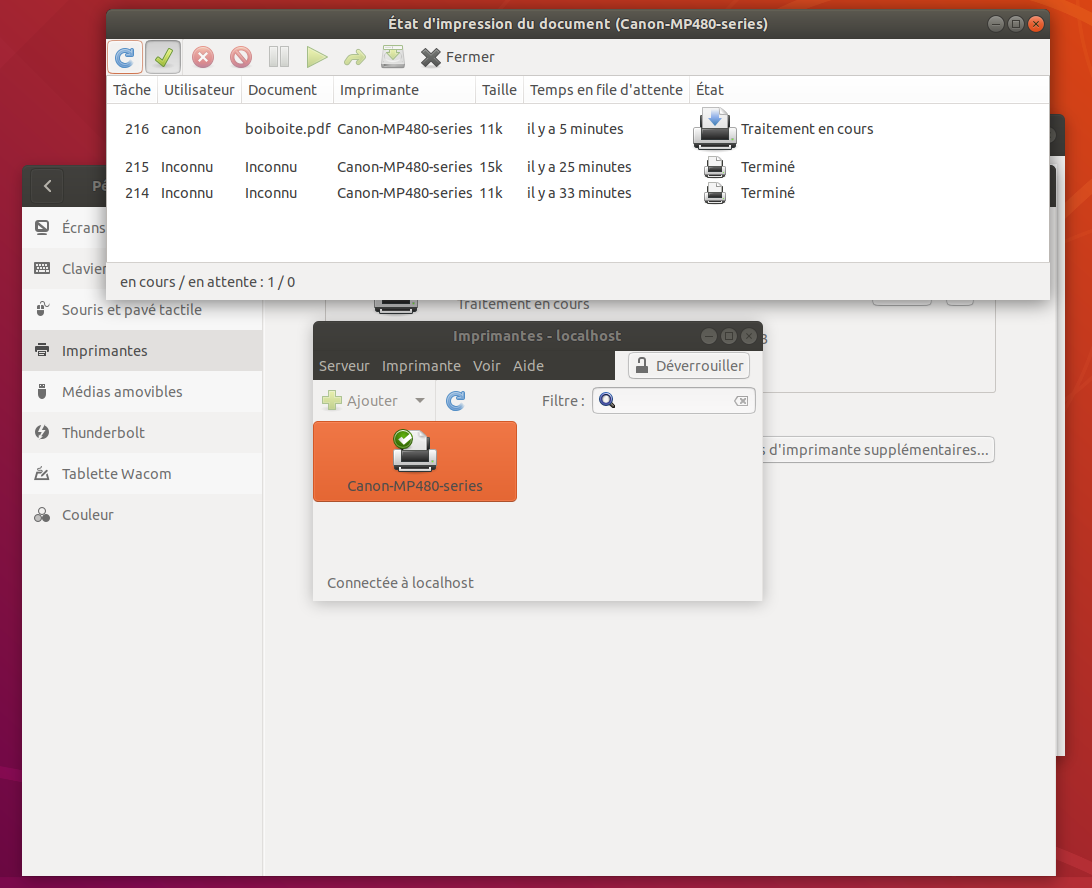Close the print status window
This screenshot has height=888, width=1092.
[1036, 24]
